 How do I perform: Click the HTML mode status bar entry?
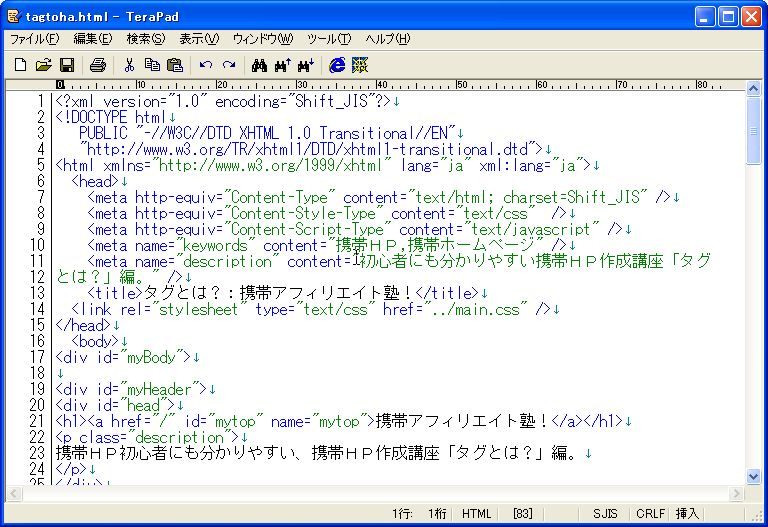[477, 513]
